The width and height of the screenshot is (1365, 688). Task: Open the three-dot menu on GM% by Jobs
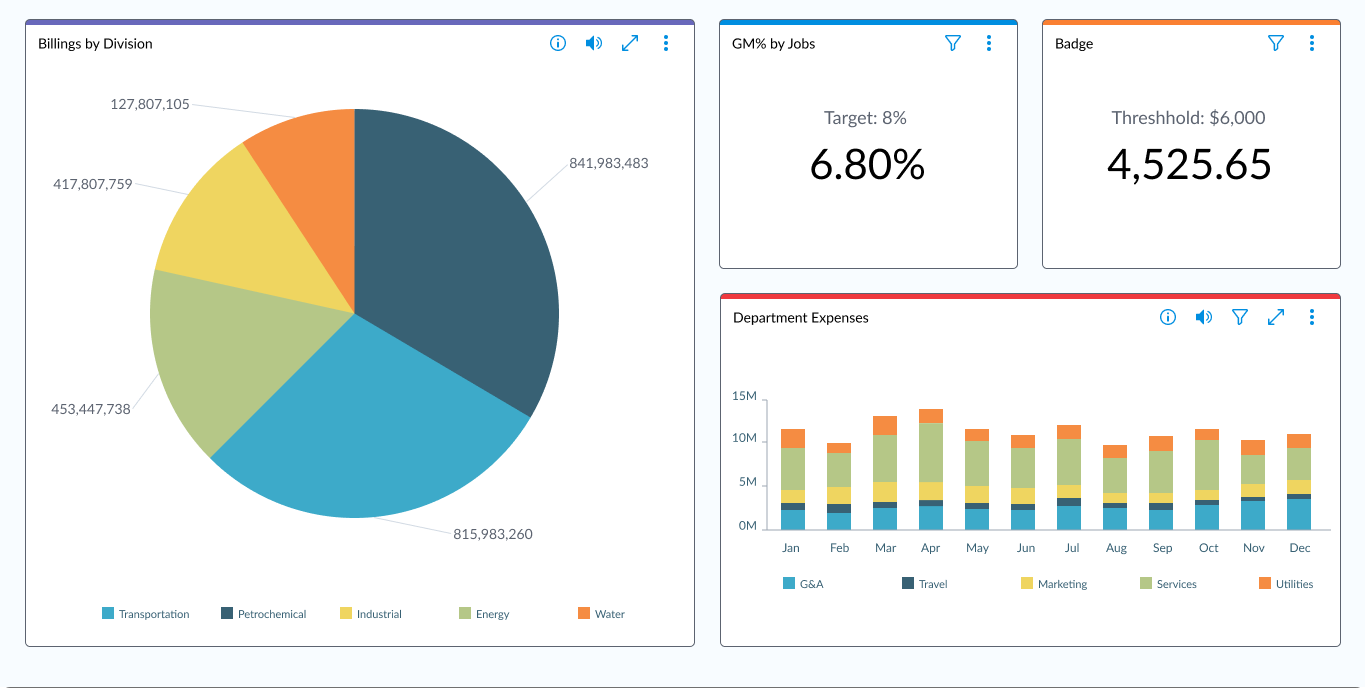989,43
